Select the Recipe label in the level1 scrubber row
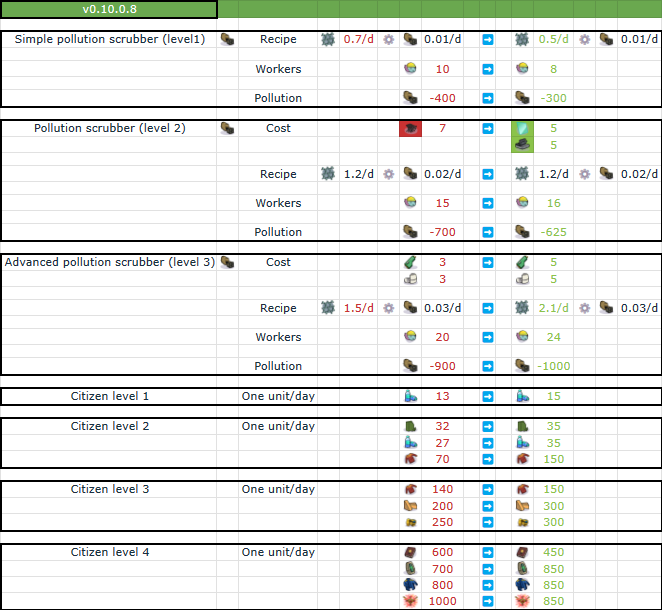 click(278, 39)
